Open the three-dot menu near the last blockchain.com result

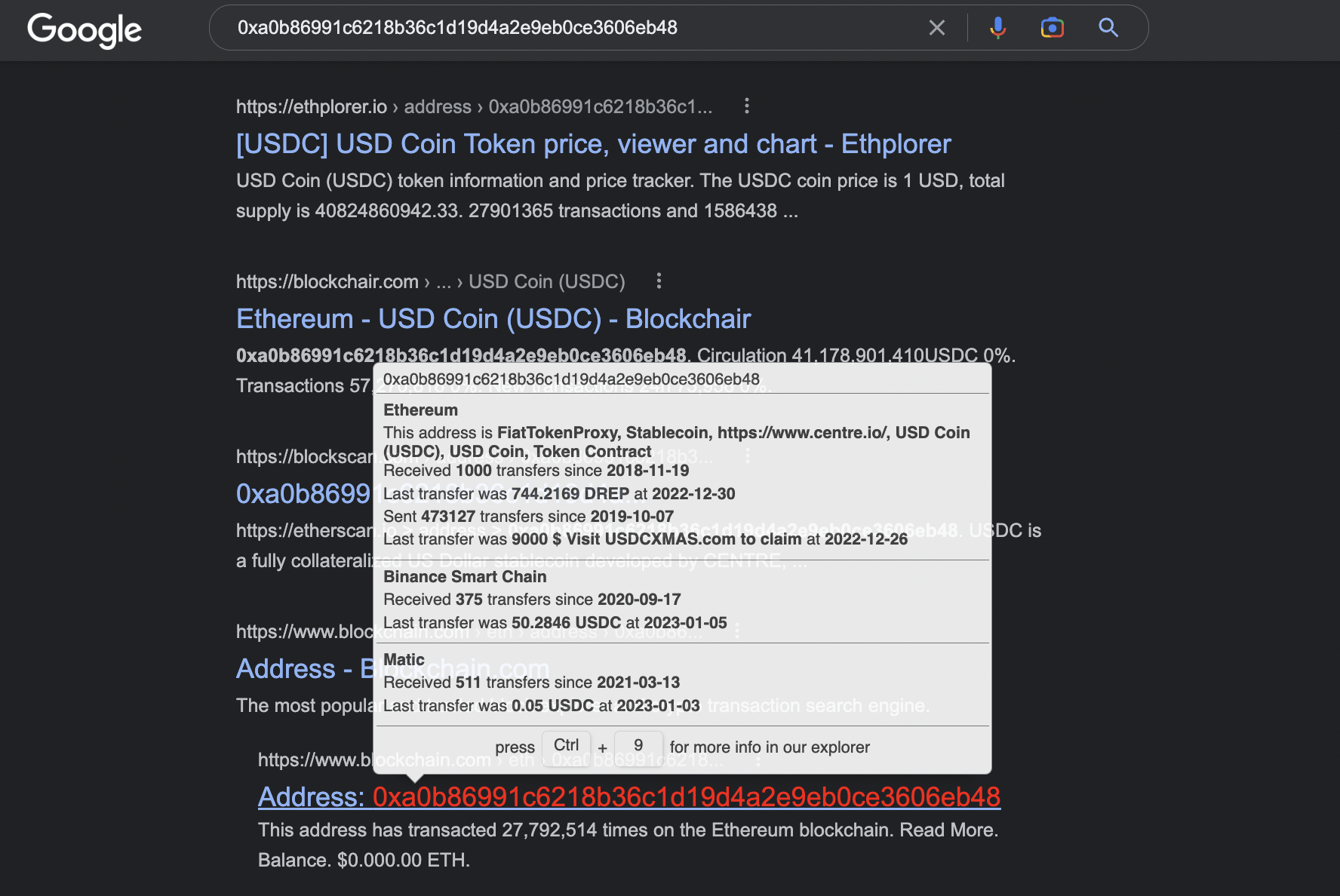[x=757, y=760]
